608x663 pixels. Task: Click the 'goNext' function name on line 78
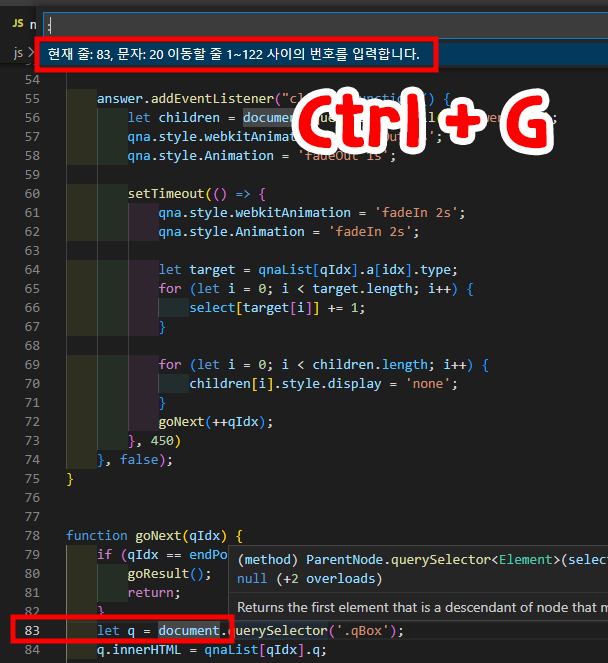[x=159, y=536]
